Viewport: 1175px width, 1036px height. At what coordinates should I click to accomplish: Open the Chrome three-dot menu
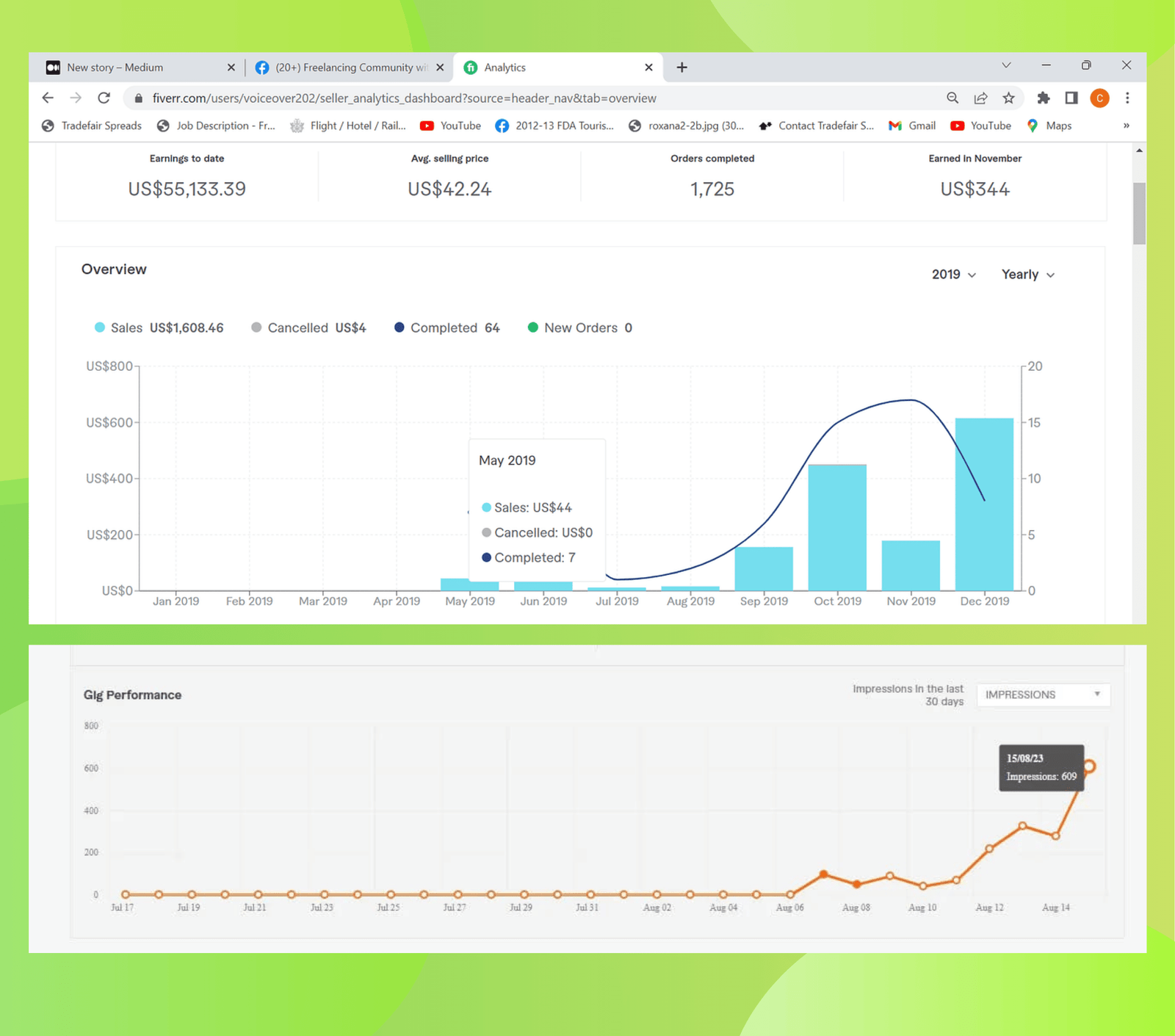coord(1127,98)
